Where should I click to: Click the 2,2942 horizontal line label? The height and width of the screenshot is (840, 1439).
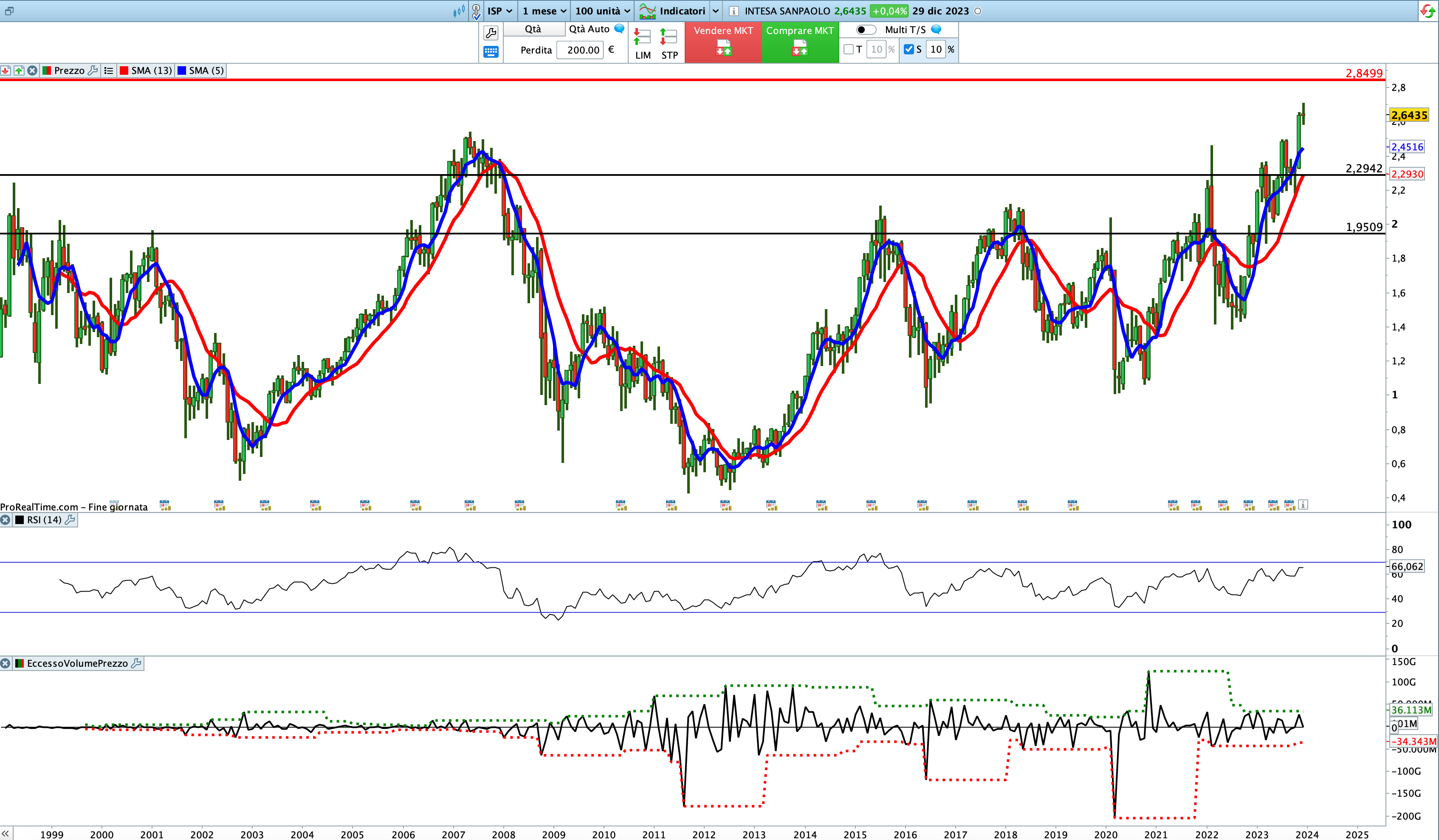[1364, 169]
